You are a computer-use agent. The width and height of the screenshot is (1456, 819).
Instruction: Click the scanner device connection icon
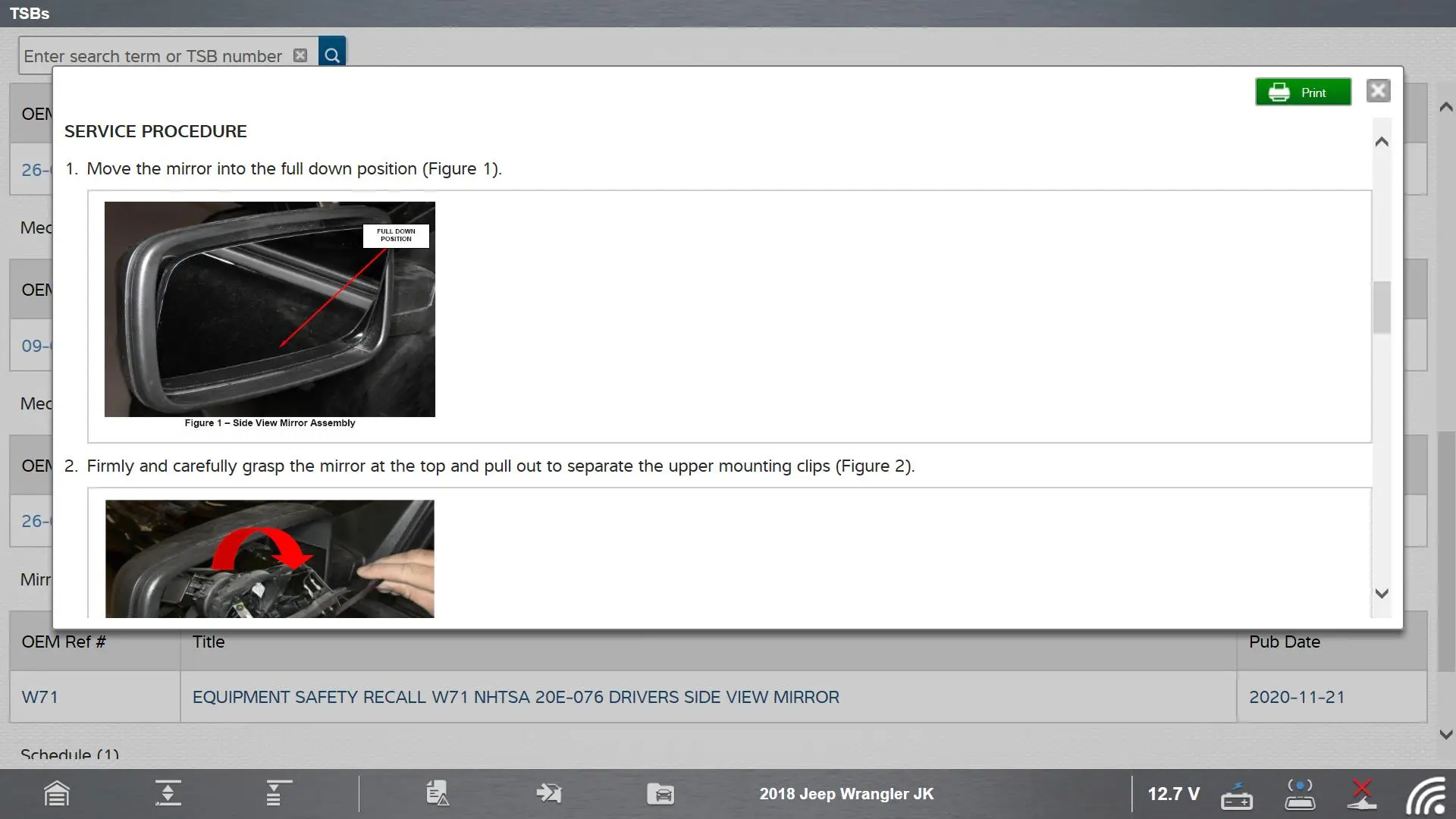coord(1300,794)
